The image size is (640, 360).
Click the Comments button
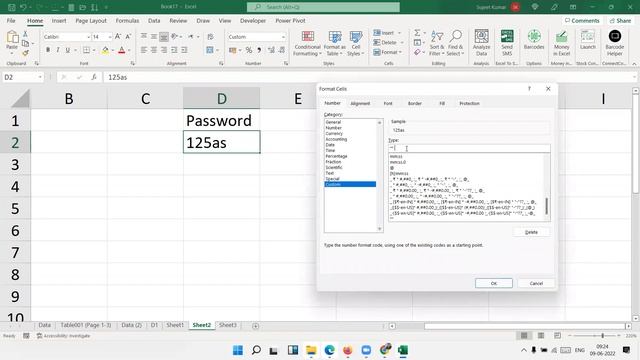pos(582,20)
